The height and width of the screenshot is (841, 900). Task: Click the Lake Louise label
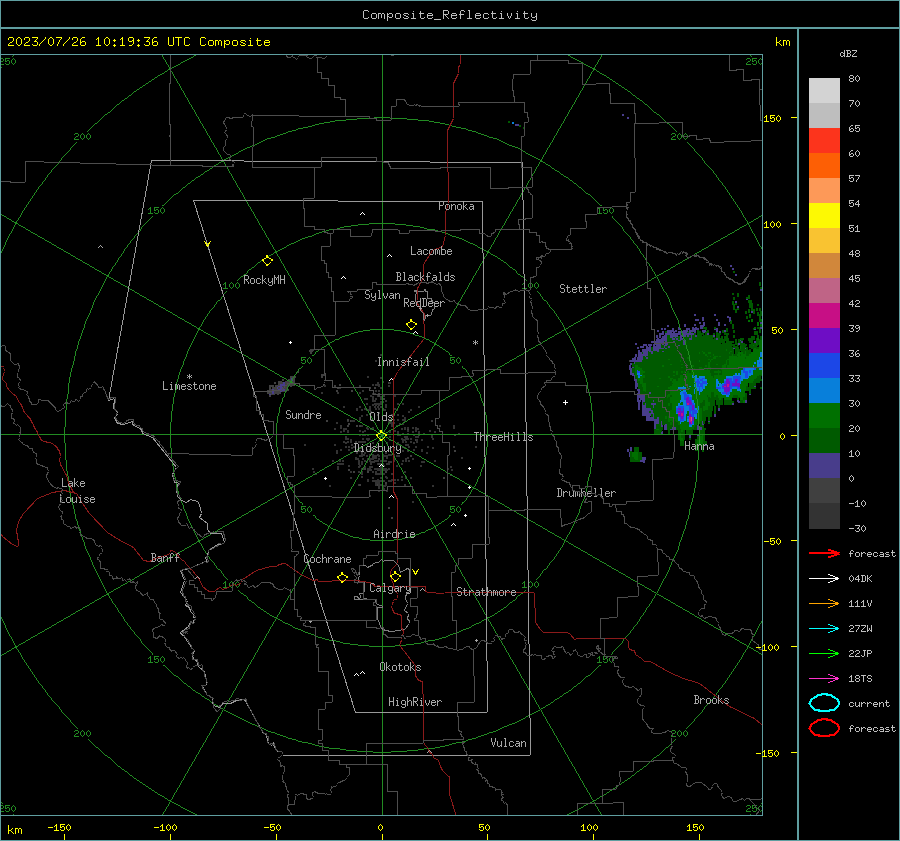pyautogui.click(x=77, y=491)
